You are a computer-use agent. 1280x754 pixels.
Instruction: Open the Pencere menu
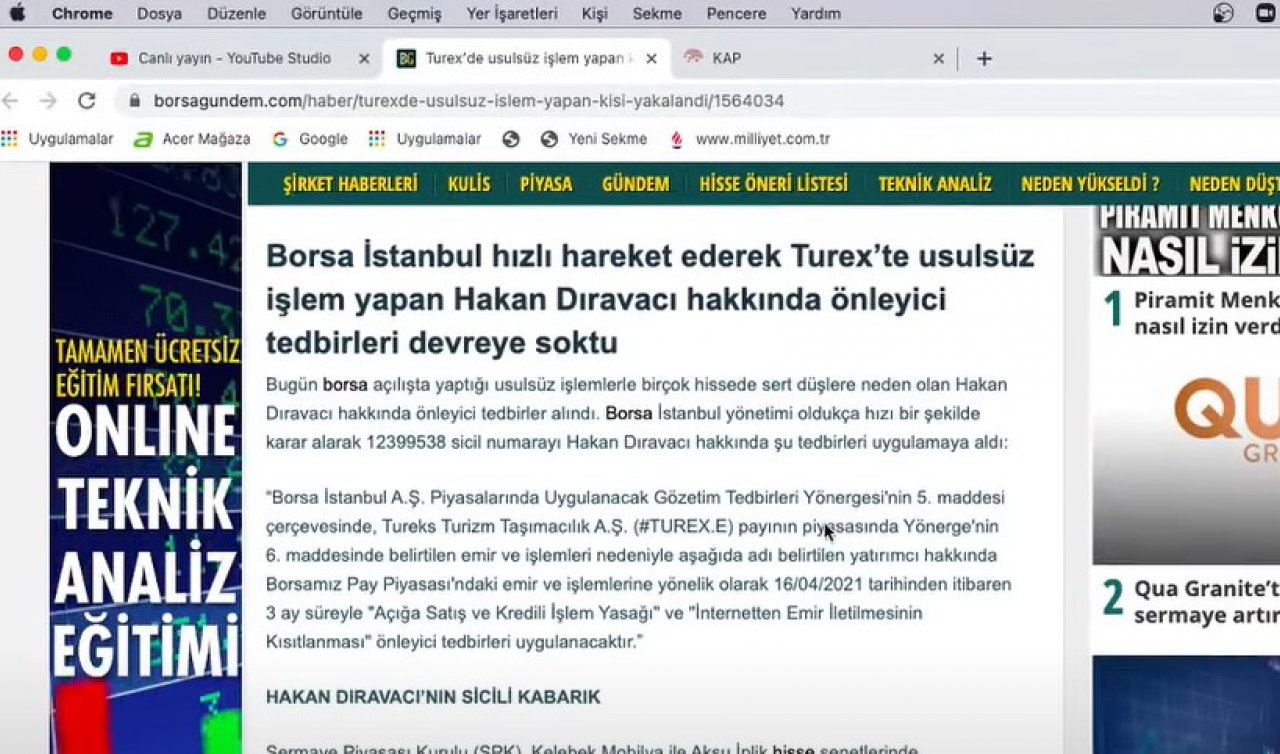736,14
